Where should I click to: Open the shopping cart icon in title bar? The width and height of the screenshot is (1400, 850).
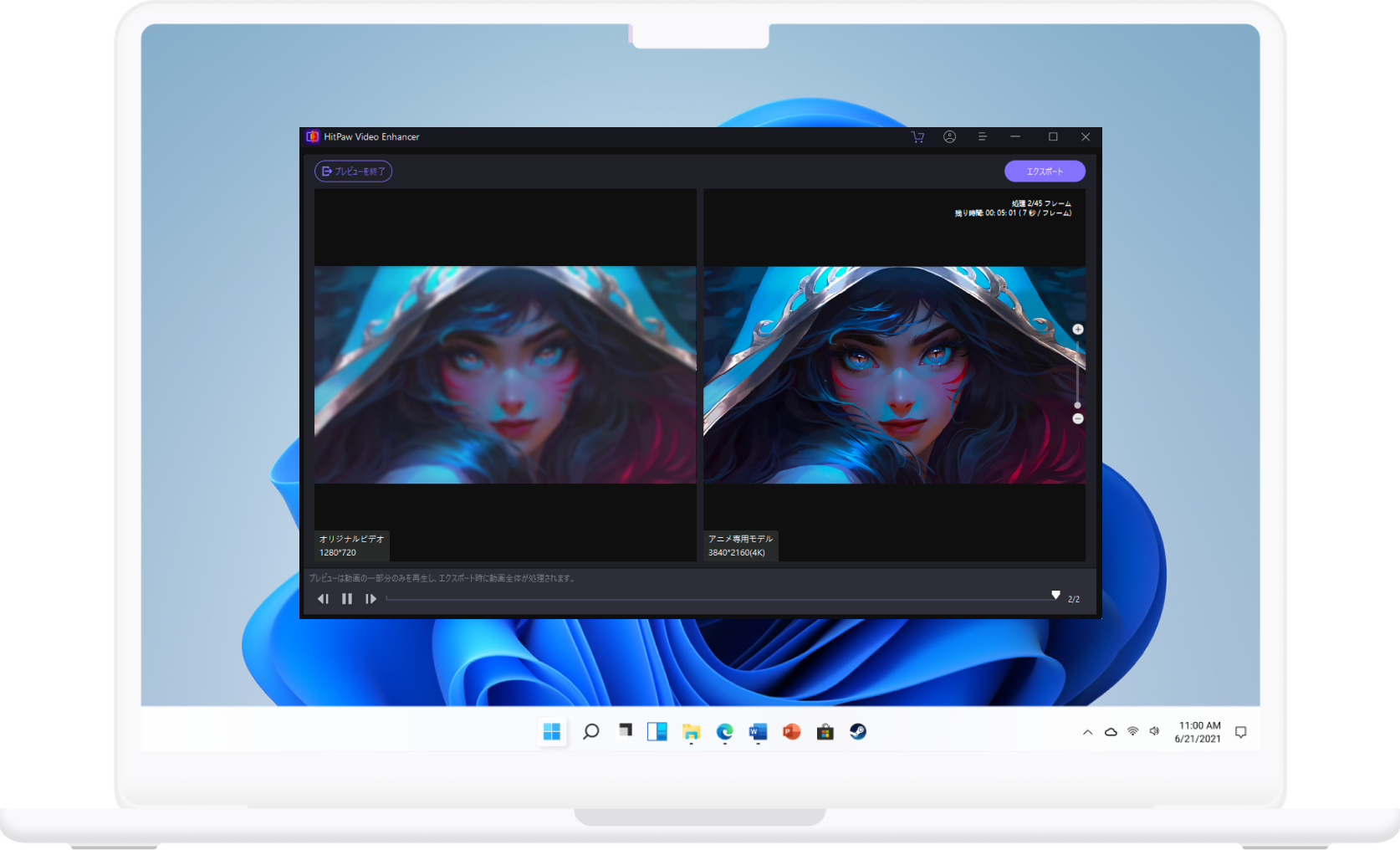[x=917, y=137]
